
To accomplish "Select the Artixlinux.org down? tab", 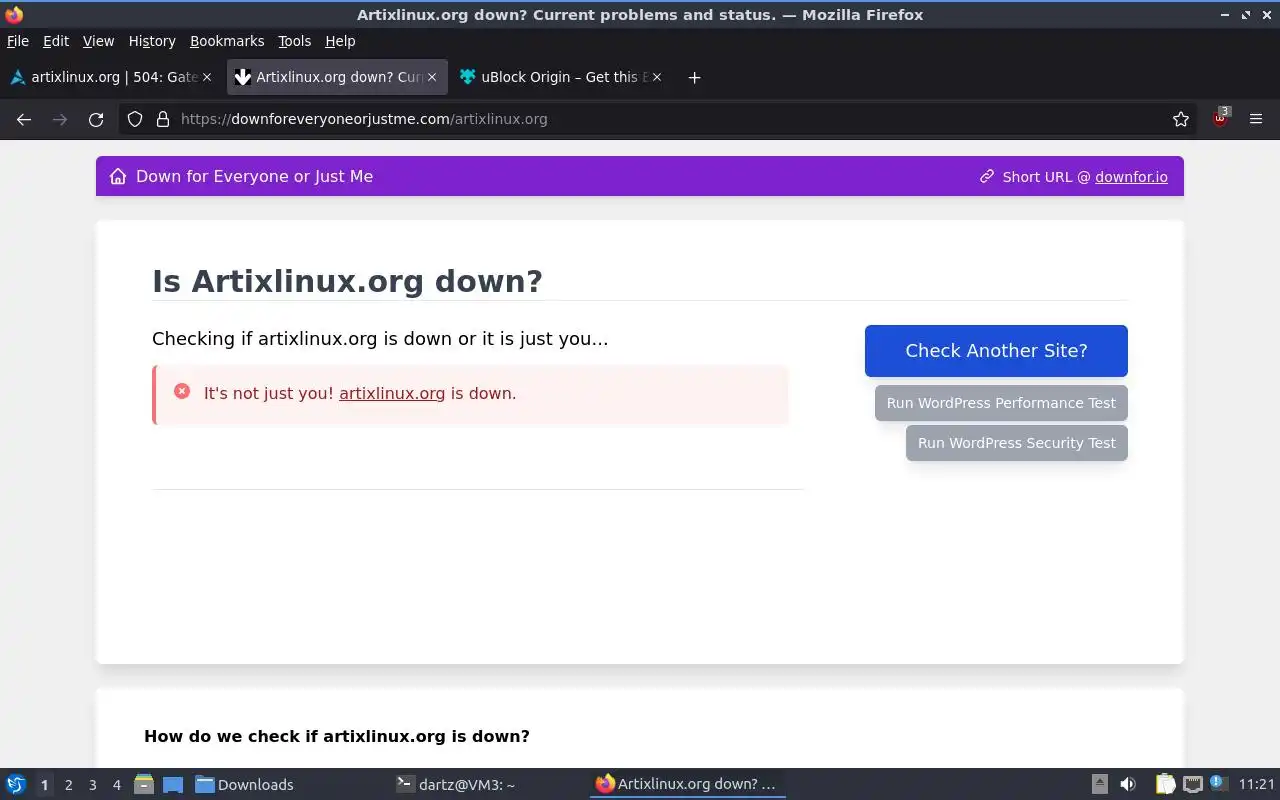I will [336, 77].
